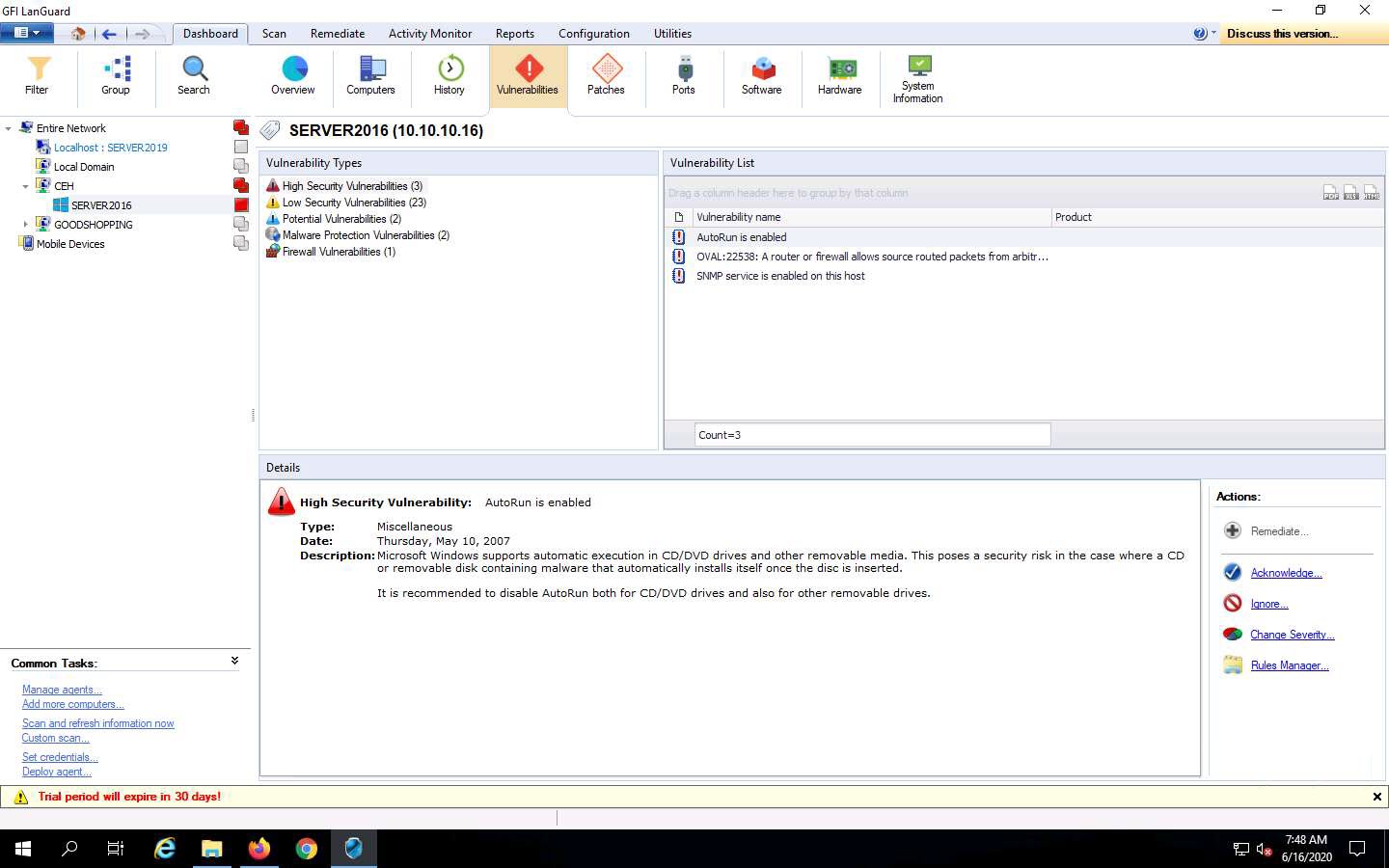
Task: Select the Vulnerabilities dashboard view
Action: [528, 75]
